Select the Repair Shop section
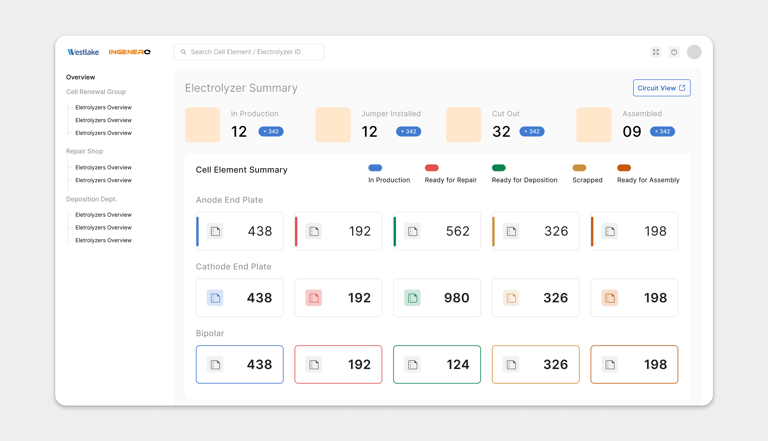This screenshot has height=441, width=768. click(x=85, y=151)
